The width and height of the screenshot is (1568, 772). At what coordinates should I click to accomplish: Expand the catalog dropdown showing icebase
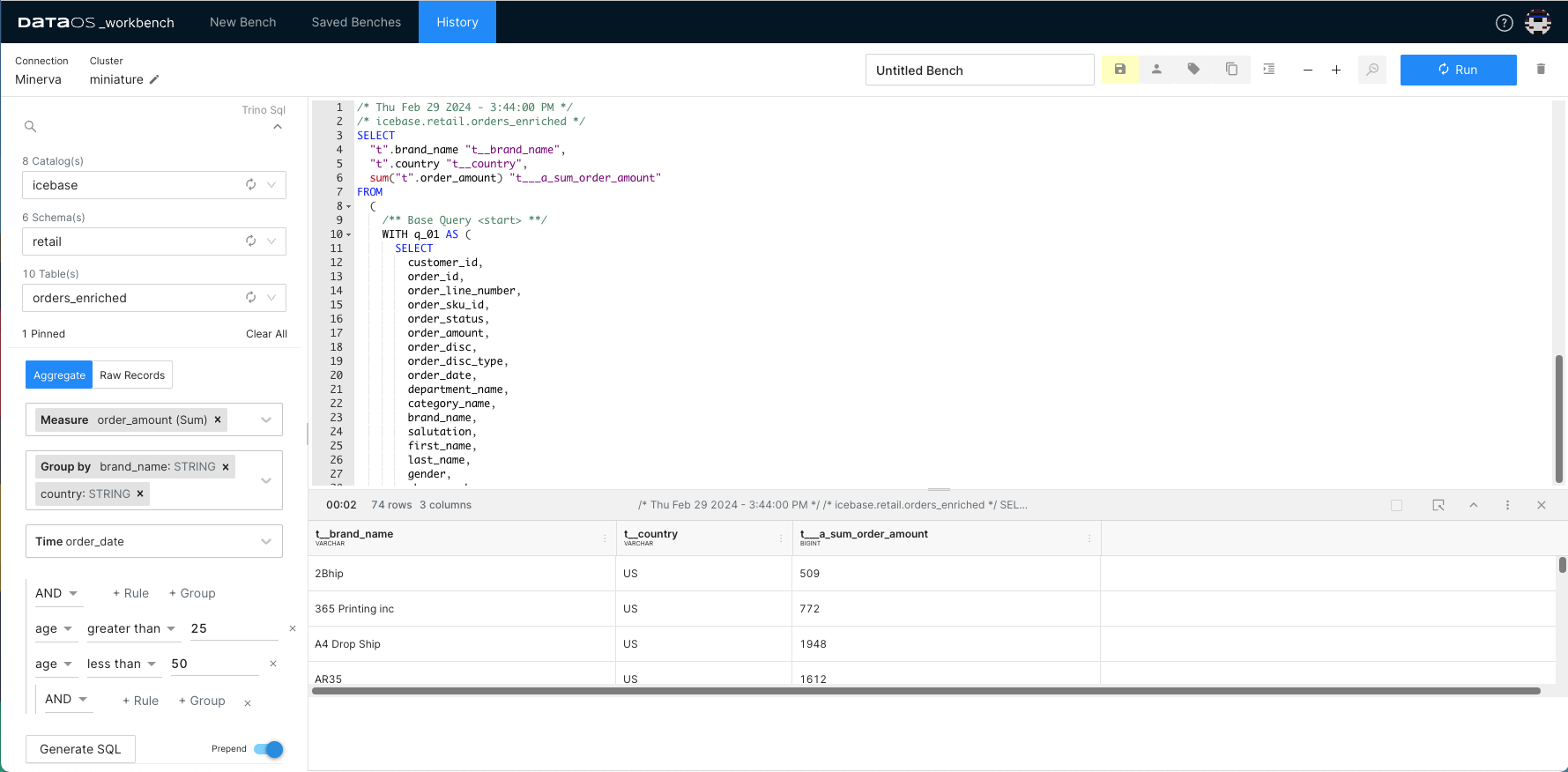pyautogui.click(x=271, y=185)
